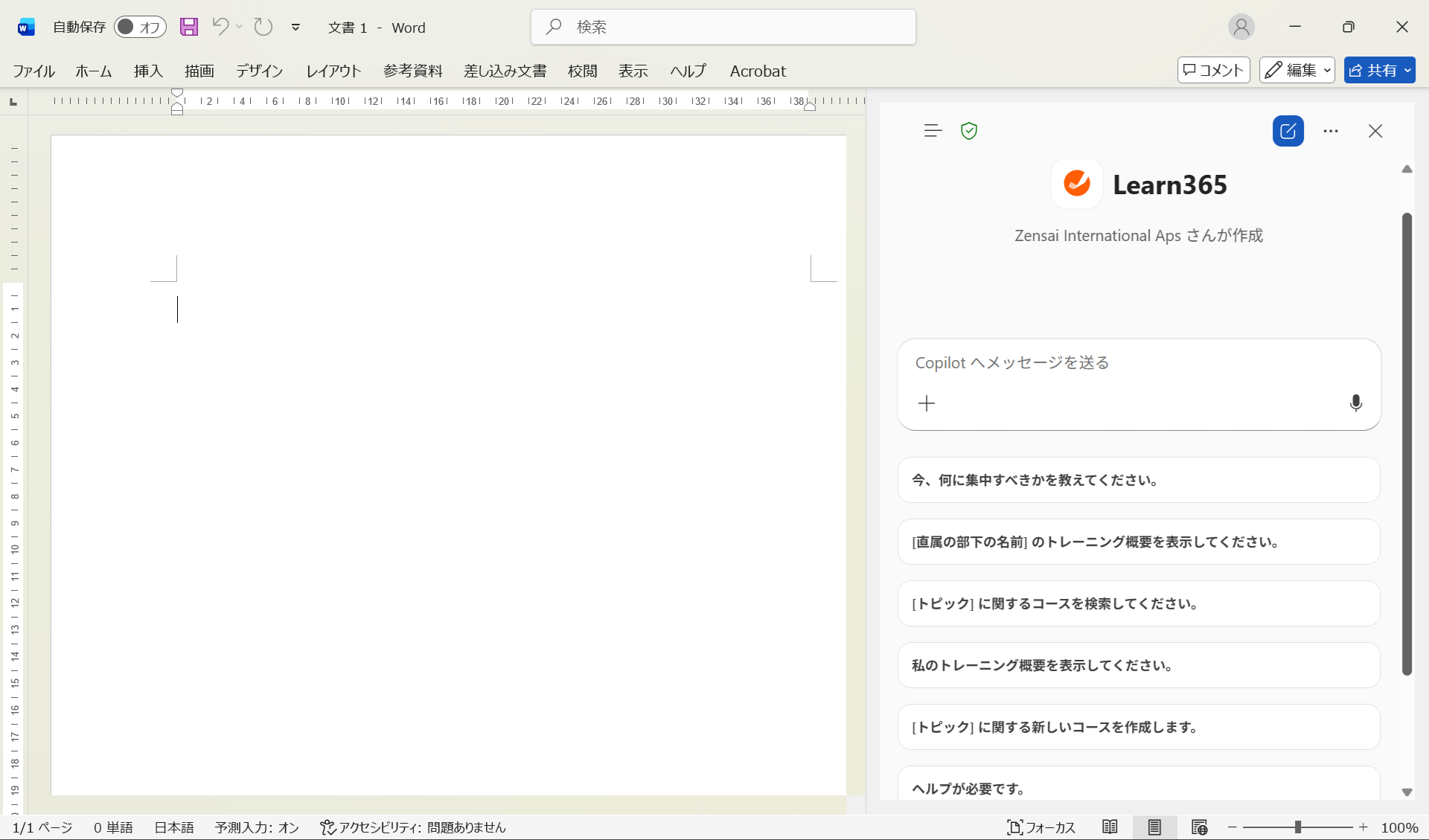Click the コメント button
Screen dimensions: 1429x840
tap(1213, 70)
